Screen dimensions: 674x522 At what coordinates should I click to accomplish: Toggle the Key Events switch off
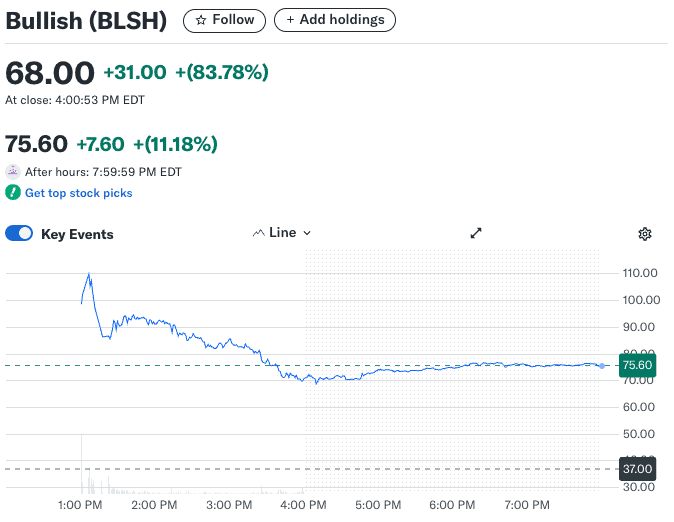[x=19, y=233]
